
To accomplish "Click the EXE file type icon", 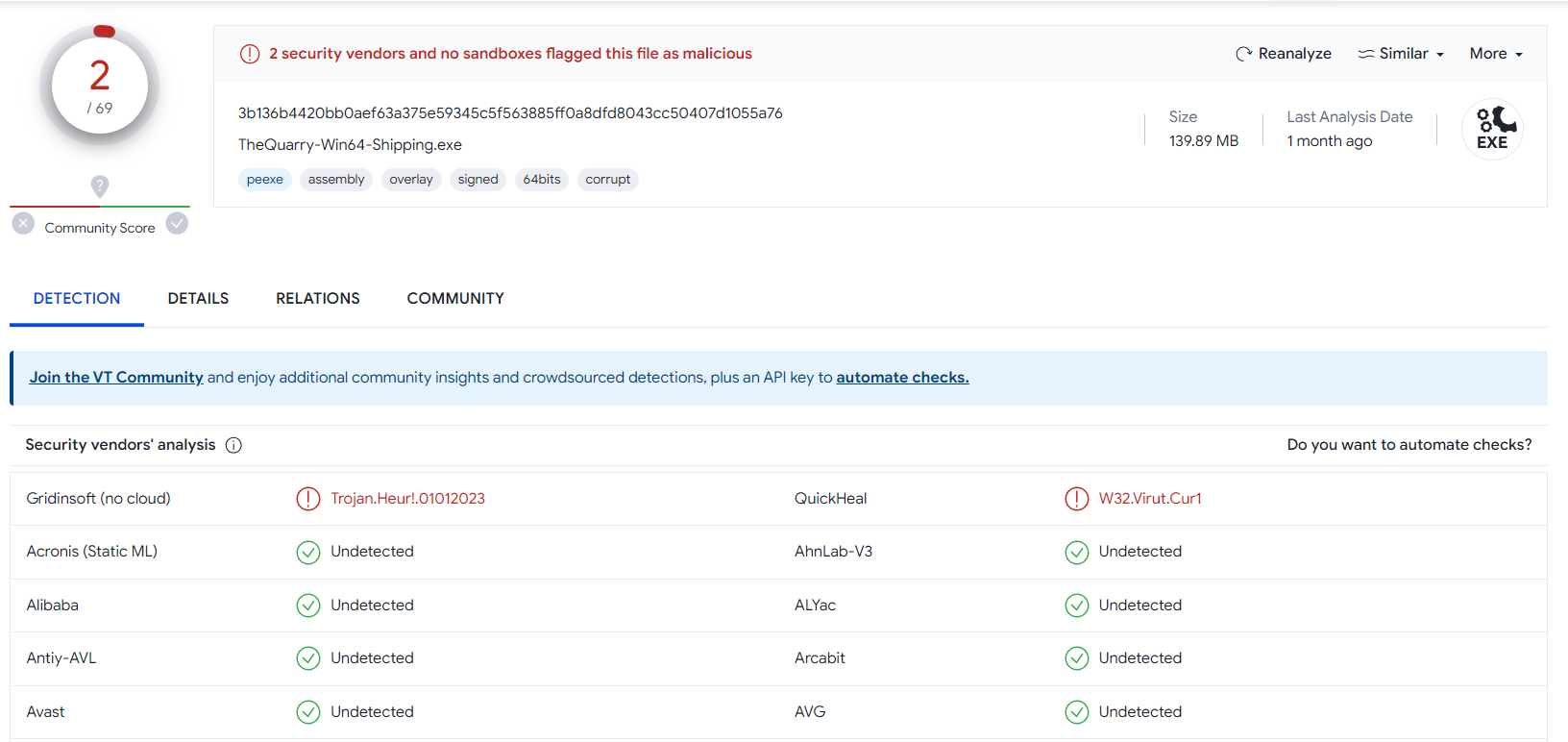I will (1492, 129).
